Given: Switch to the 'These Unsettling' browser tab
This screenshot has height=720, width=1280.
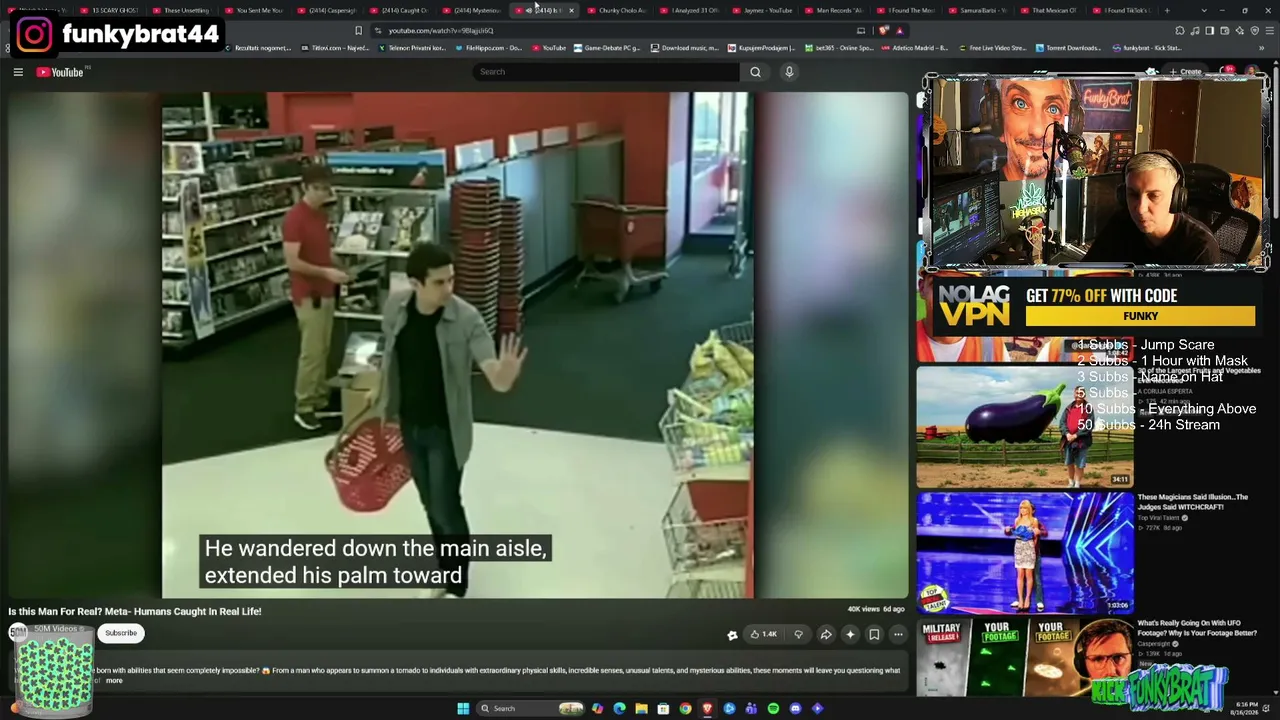Looking at the screenshot, I should (182, 10).
